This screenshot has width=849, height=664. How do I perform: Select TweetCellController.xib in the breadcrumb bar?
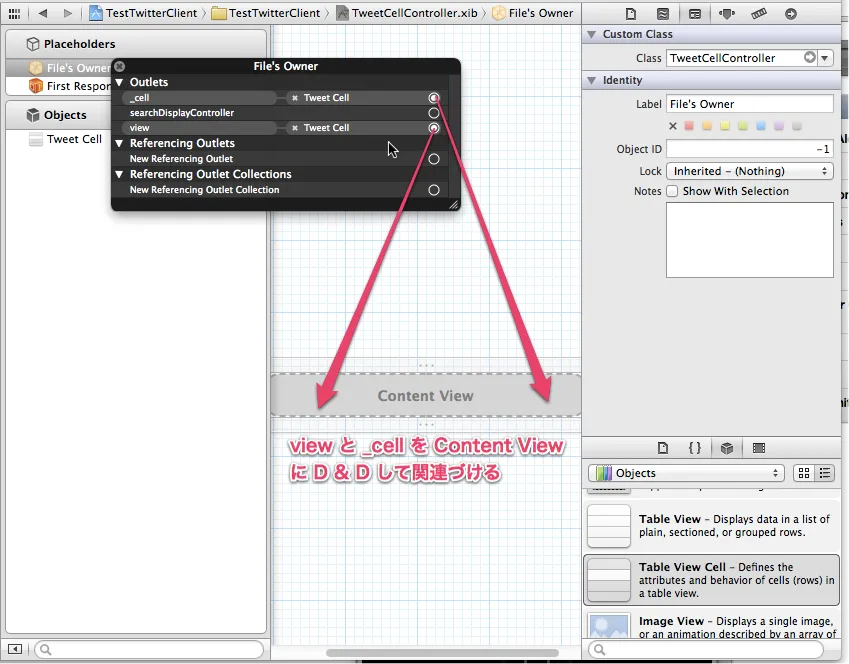coord(412,13)
